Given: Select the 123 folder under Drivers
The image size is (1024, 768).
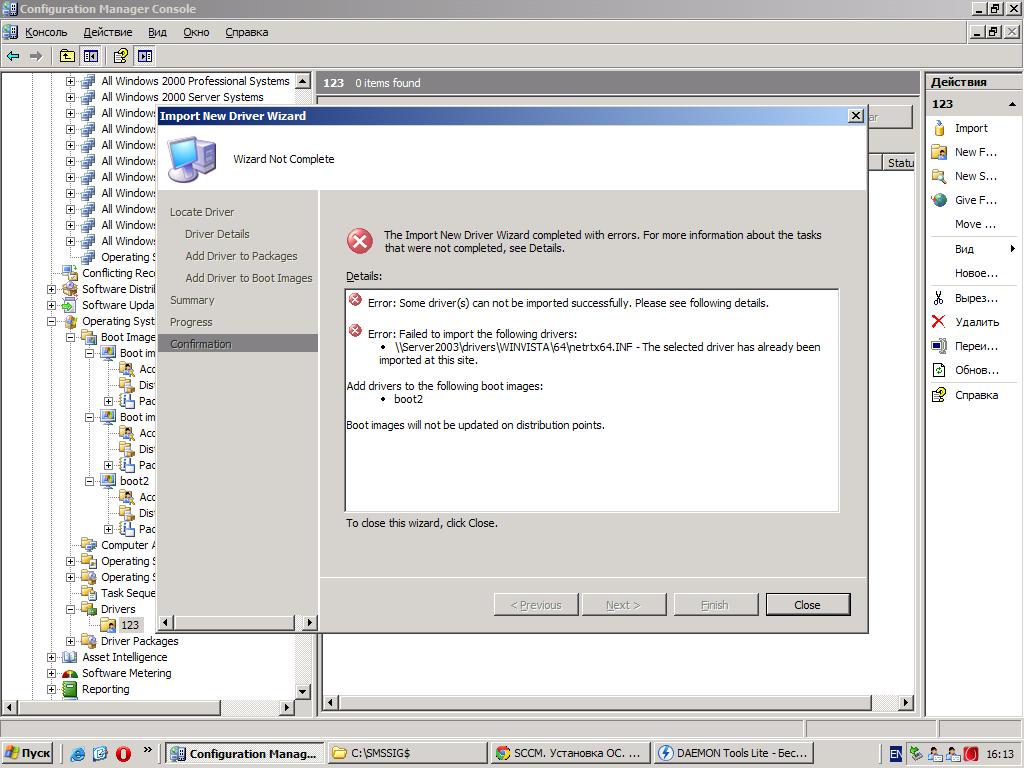Looking at the screenshot, I should point(129,625).
